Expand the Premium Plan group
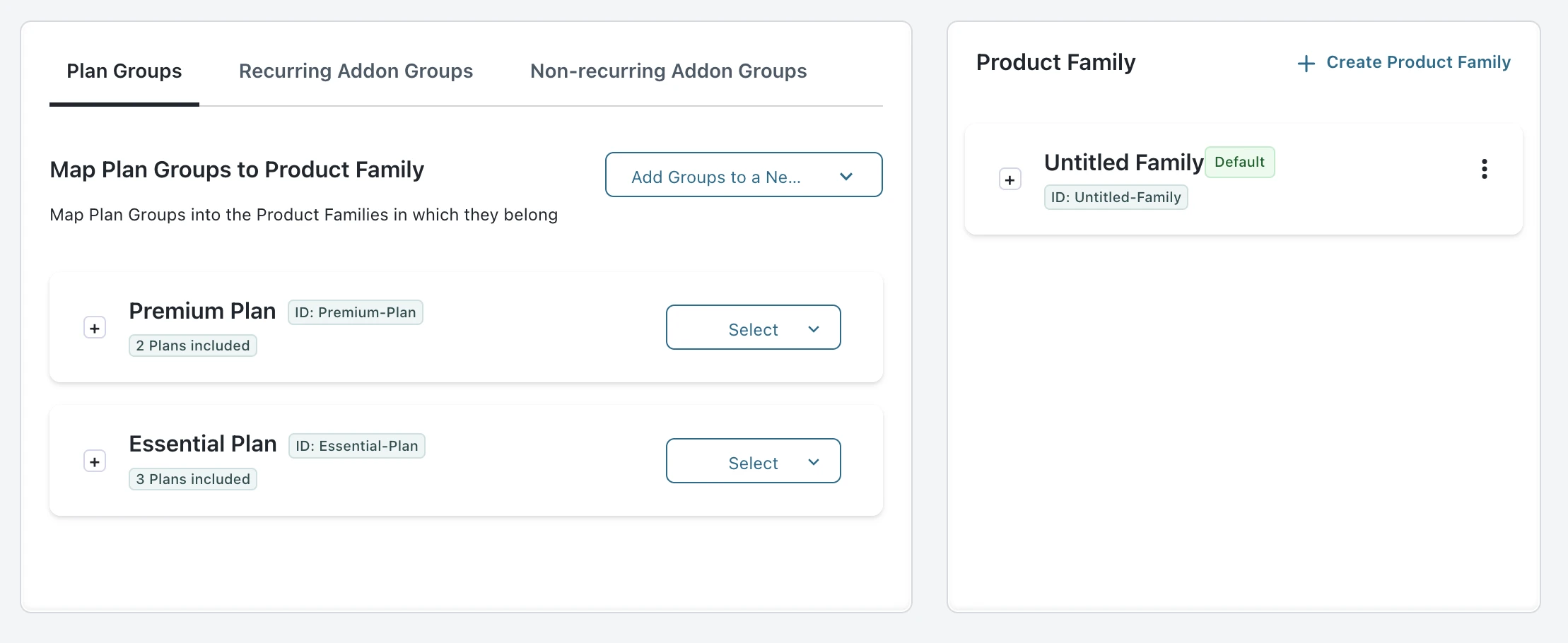The image size is (1568, 643). tap(95, 328)
